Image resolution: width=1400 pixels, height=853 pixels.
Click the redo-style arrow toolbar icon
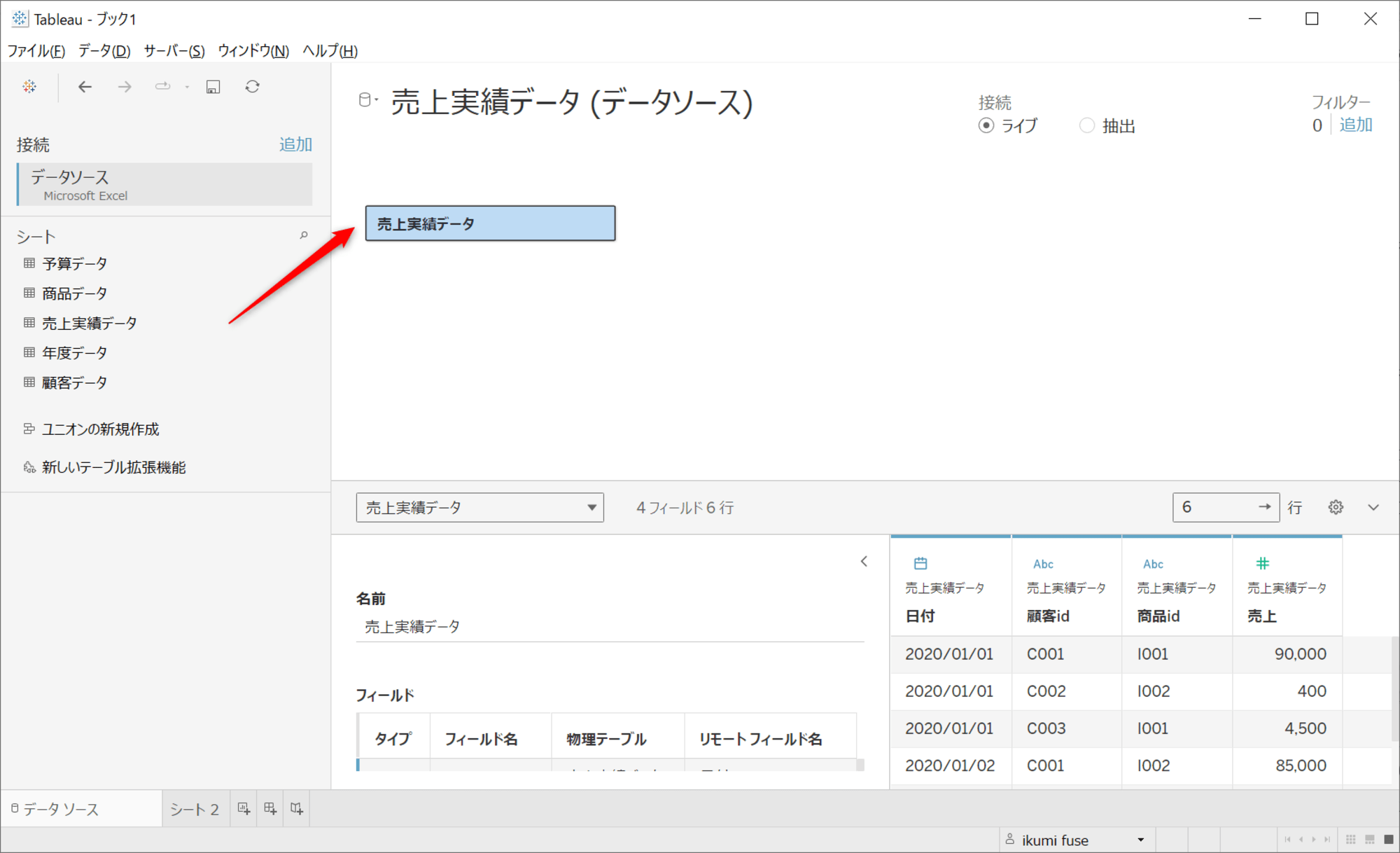tap(162, 86)
